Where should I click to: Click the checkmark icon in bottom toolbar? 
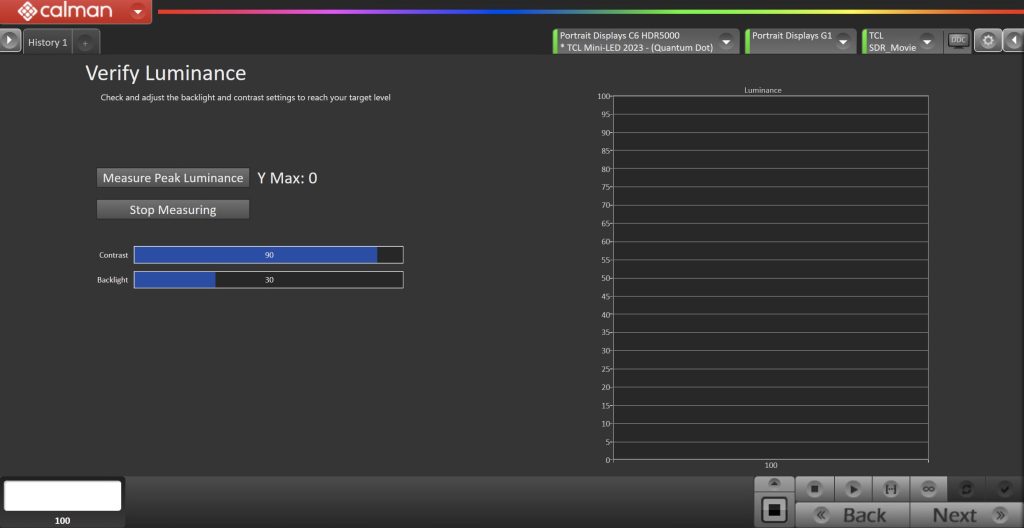click(1005, 489)
